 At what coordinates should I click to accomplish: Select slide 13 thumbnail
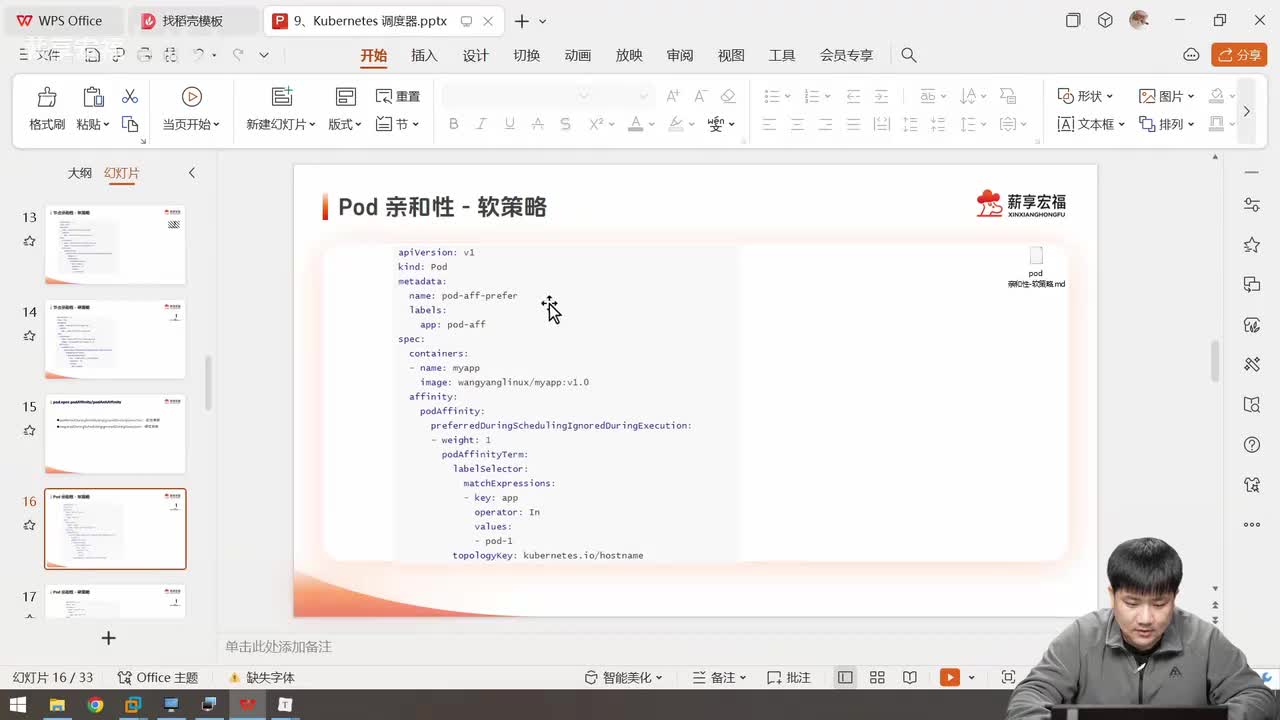(115, 245)
